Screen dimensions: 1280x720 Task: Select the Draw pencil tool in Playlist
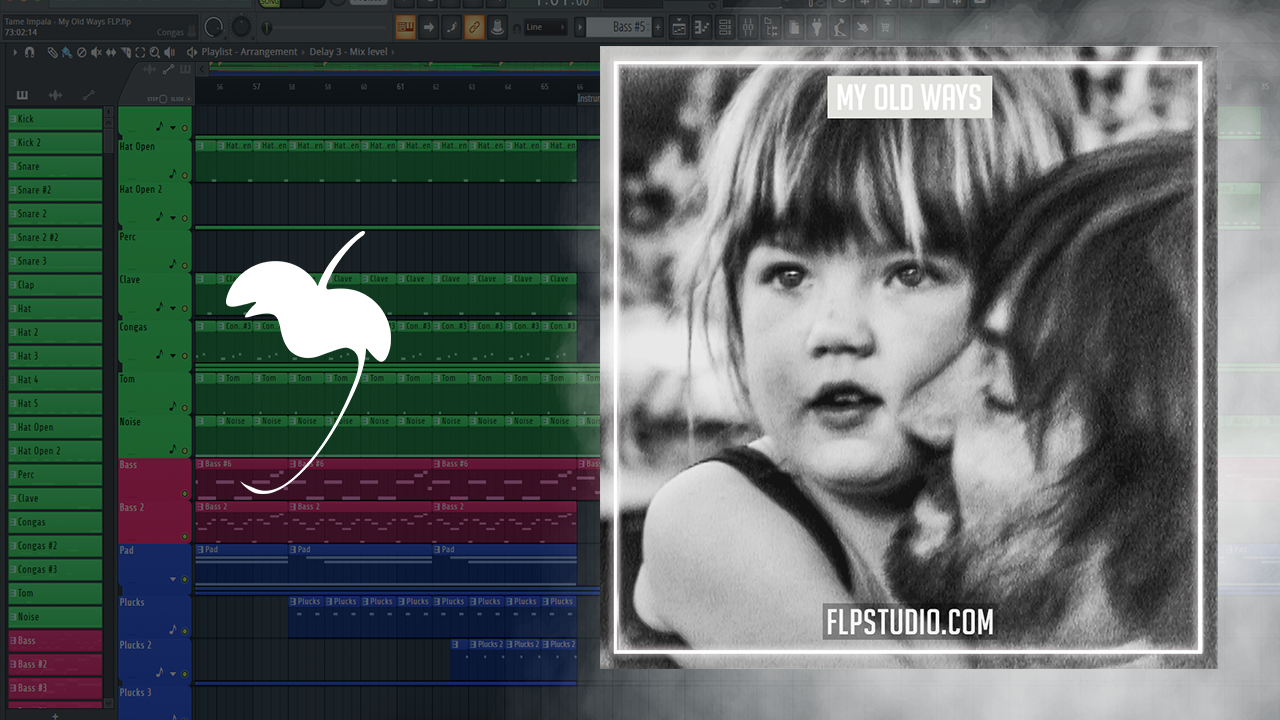pyautogui.click(x=53, y=52)
